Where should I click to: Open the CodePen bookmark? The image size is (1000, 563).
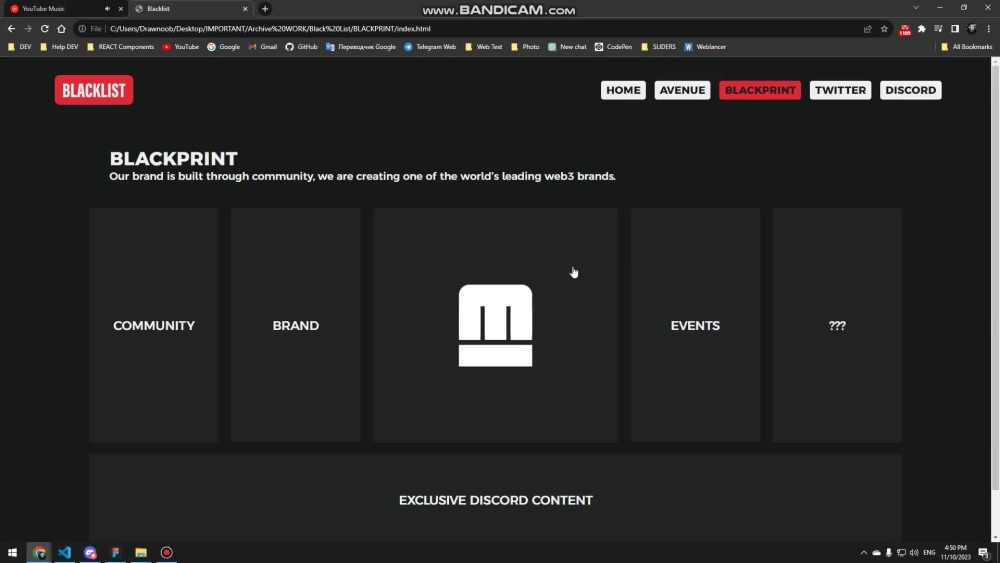614,47
